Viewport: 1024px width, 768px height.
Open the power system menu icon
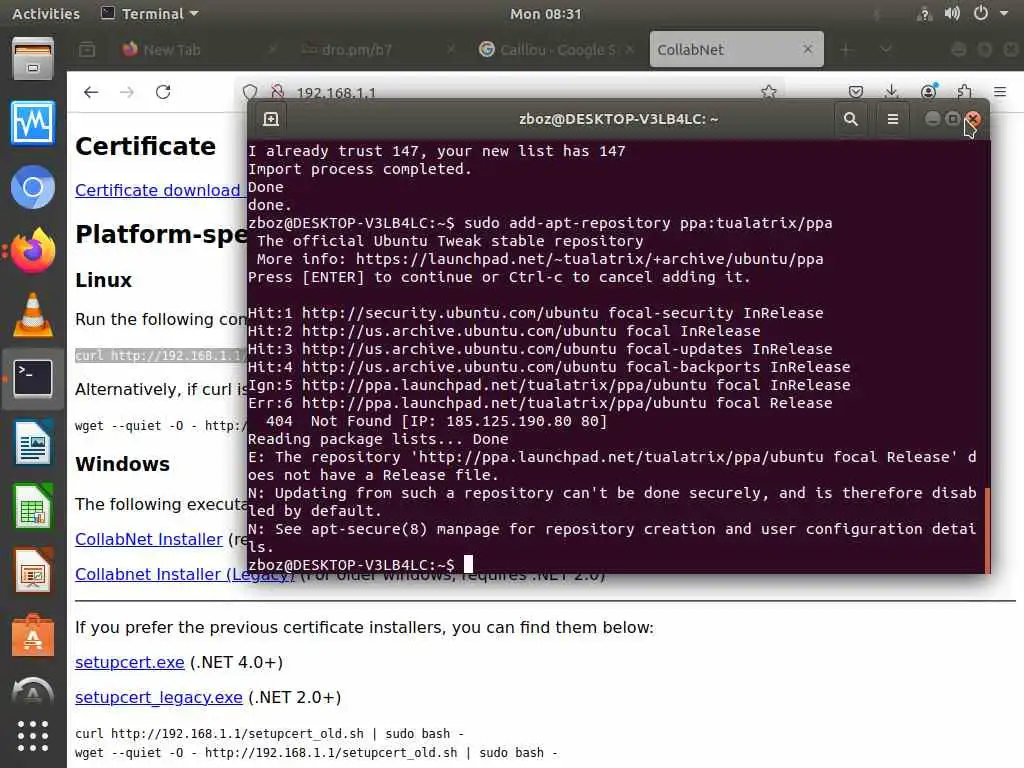tap(981, 13)
